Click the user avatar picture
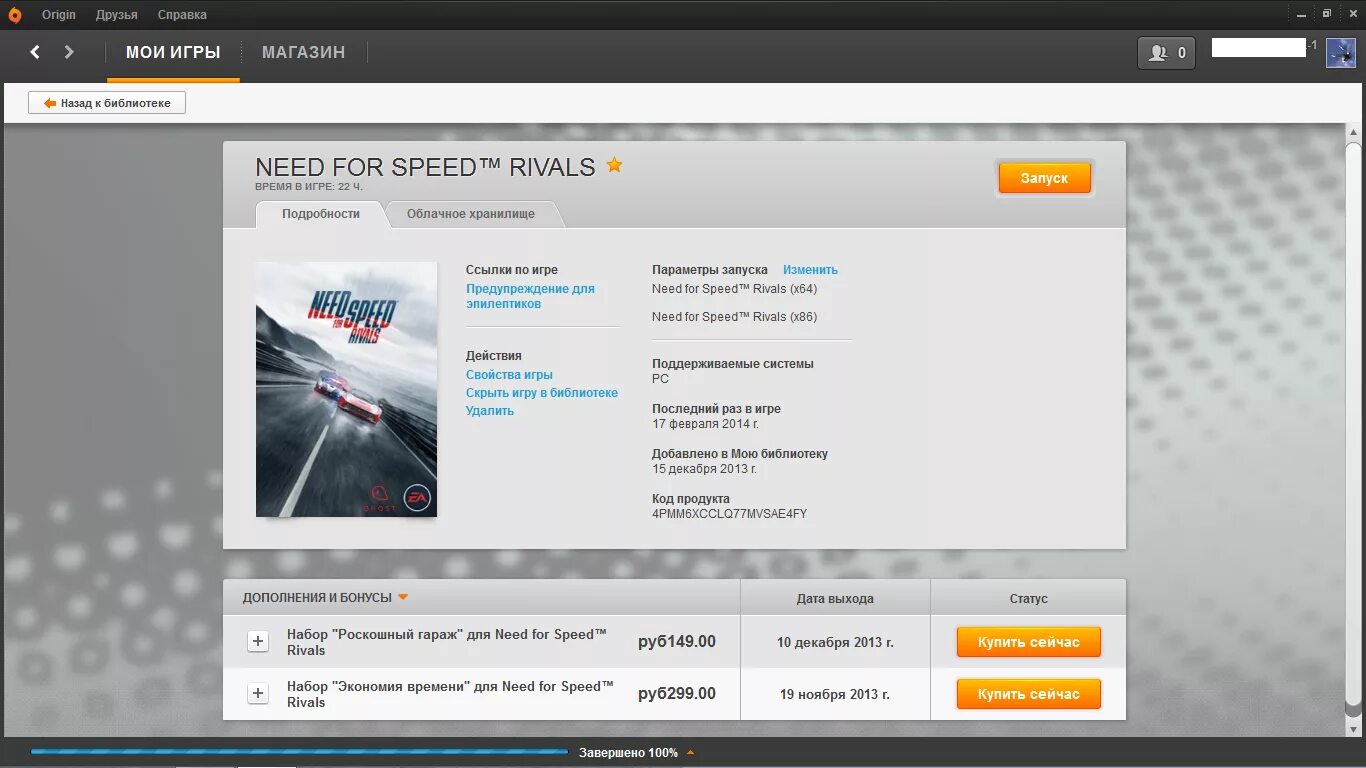 [x=1341, y=53]
